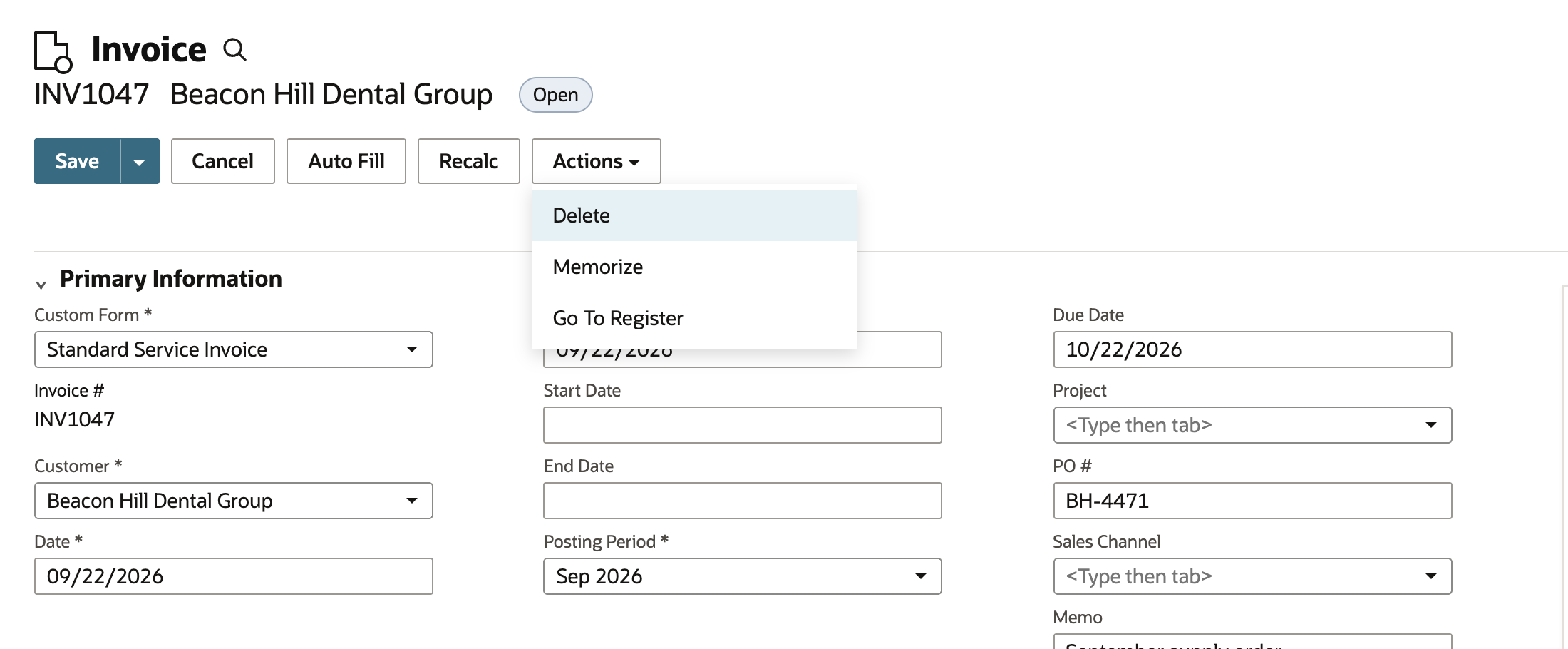Viewport: 1568px width, 649px height.
Task: Click the Due Date field
Action: 1253,349
